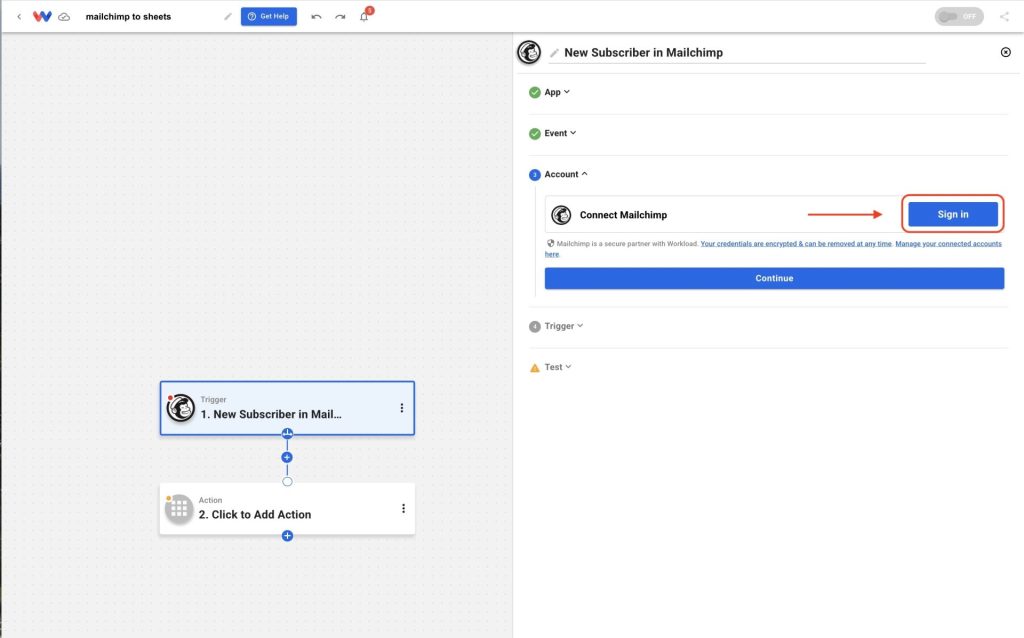Check the cloud save status icon
Viewport: 1024px width, 638px height.
click(x=64, y=17)
